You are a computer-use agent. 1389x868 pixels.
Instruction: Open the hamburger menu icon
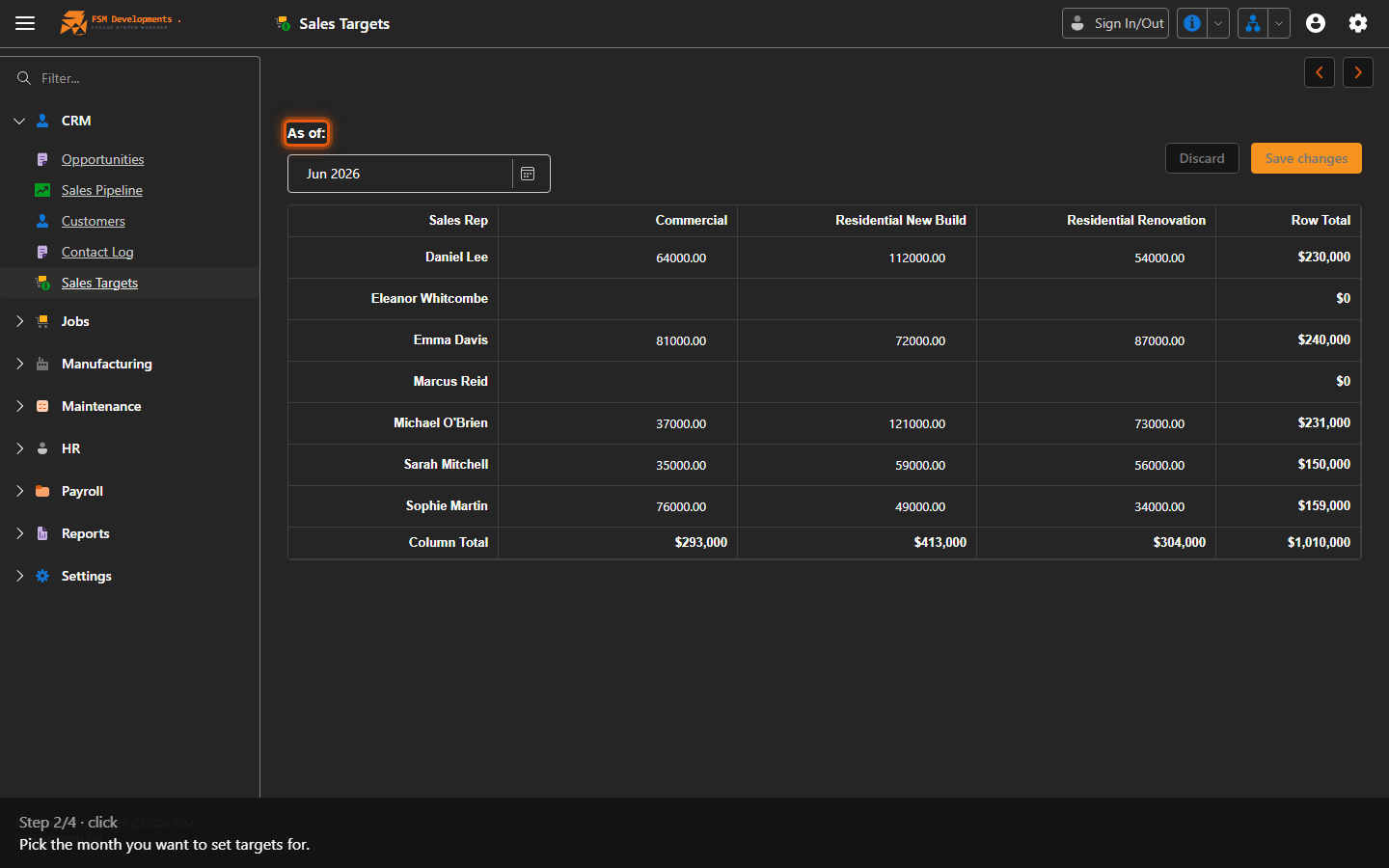pos(25,23)
